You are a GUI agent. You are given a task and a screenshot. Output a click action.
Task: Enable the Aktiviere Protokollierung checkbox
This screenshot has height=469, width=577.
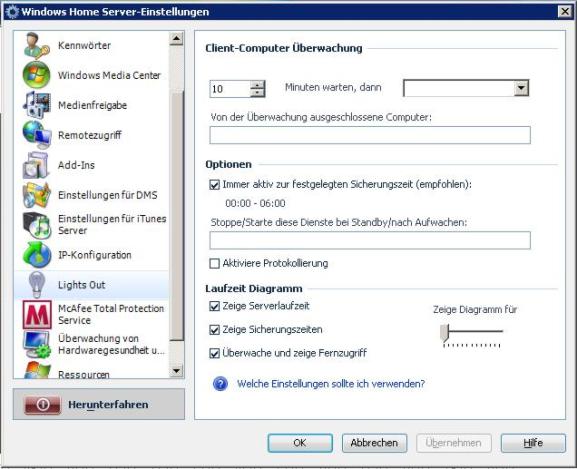point(214,263)
